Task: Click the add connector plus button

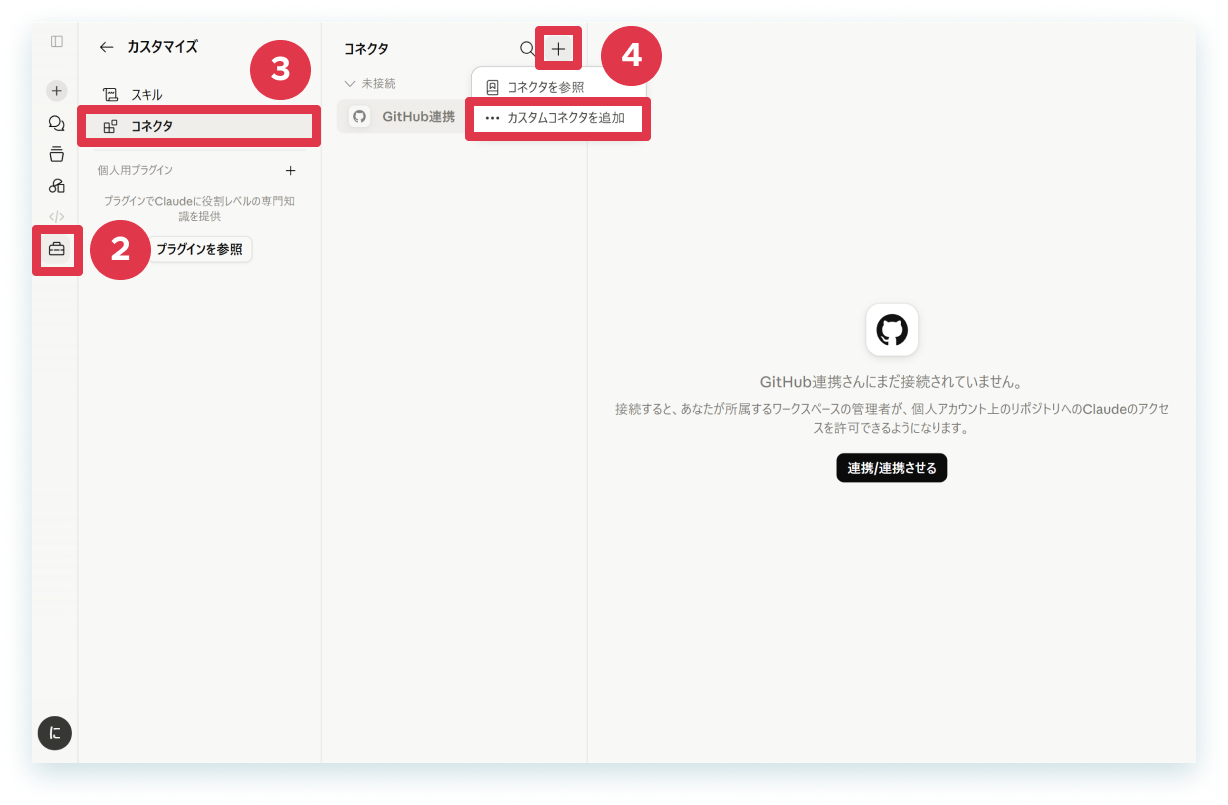Action: 558,48
